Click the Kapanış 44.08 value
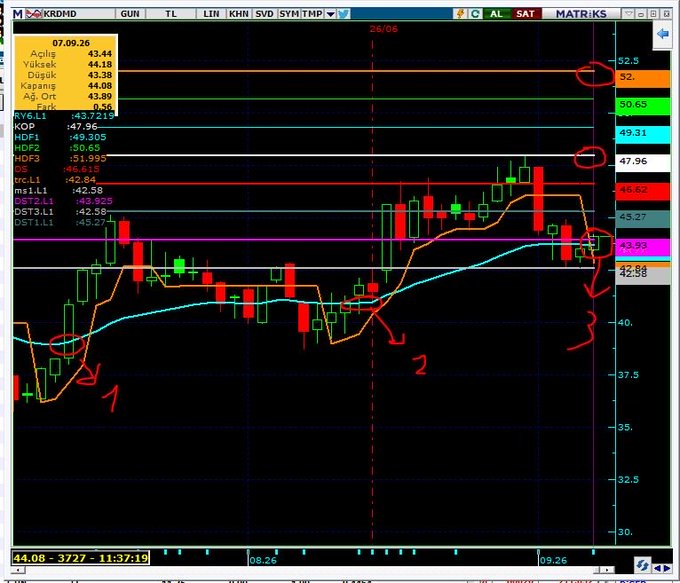The width and height of the screenshot is (680, 583). point(100,85)
